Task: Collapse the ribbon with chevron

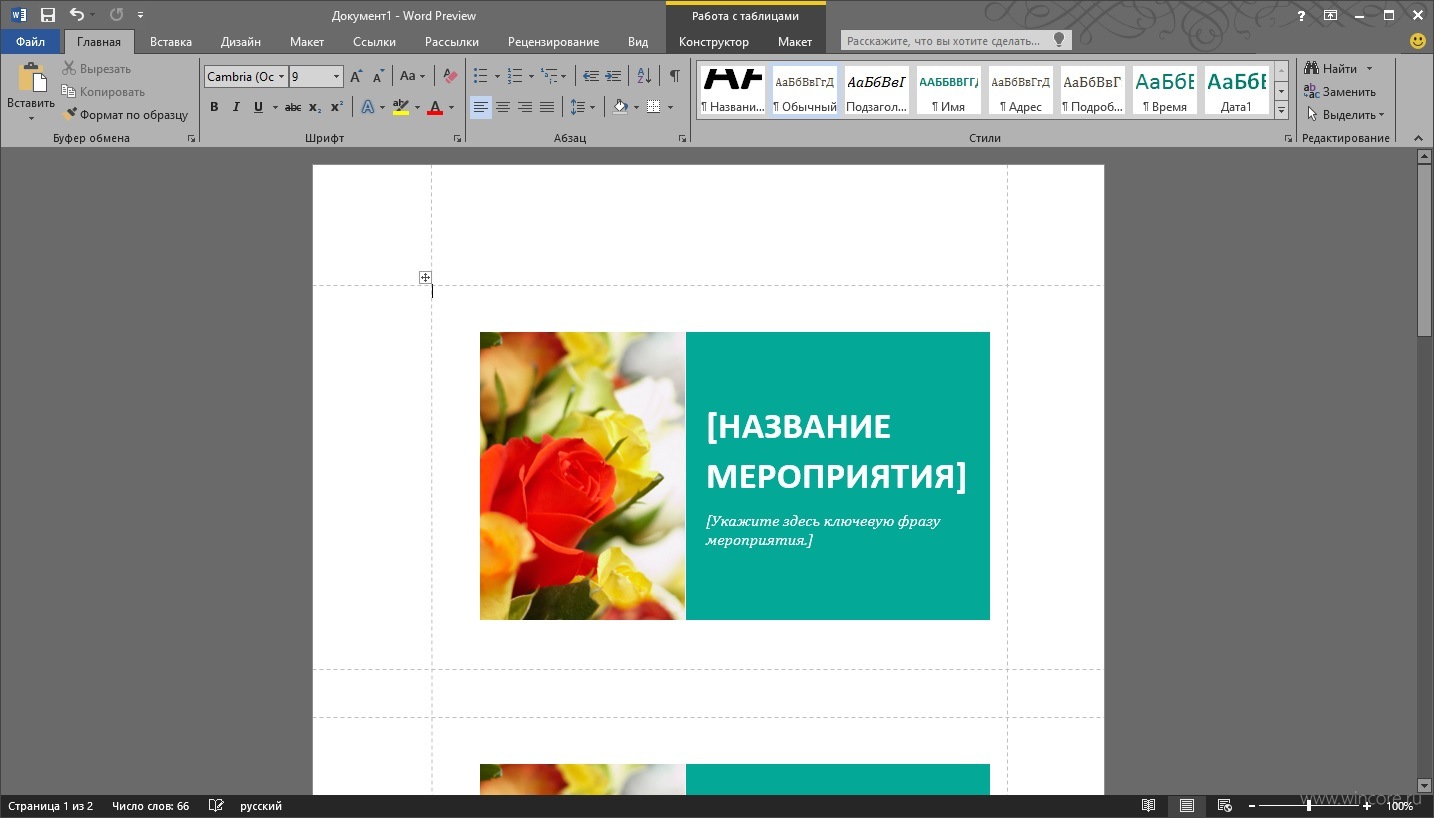Action: point(1417,138)
